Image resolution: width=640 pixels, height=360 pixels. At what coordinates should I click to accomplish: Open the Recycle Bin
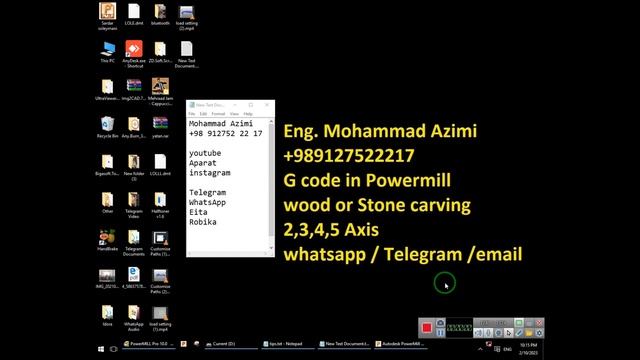point(107,127)
